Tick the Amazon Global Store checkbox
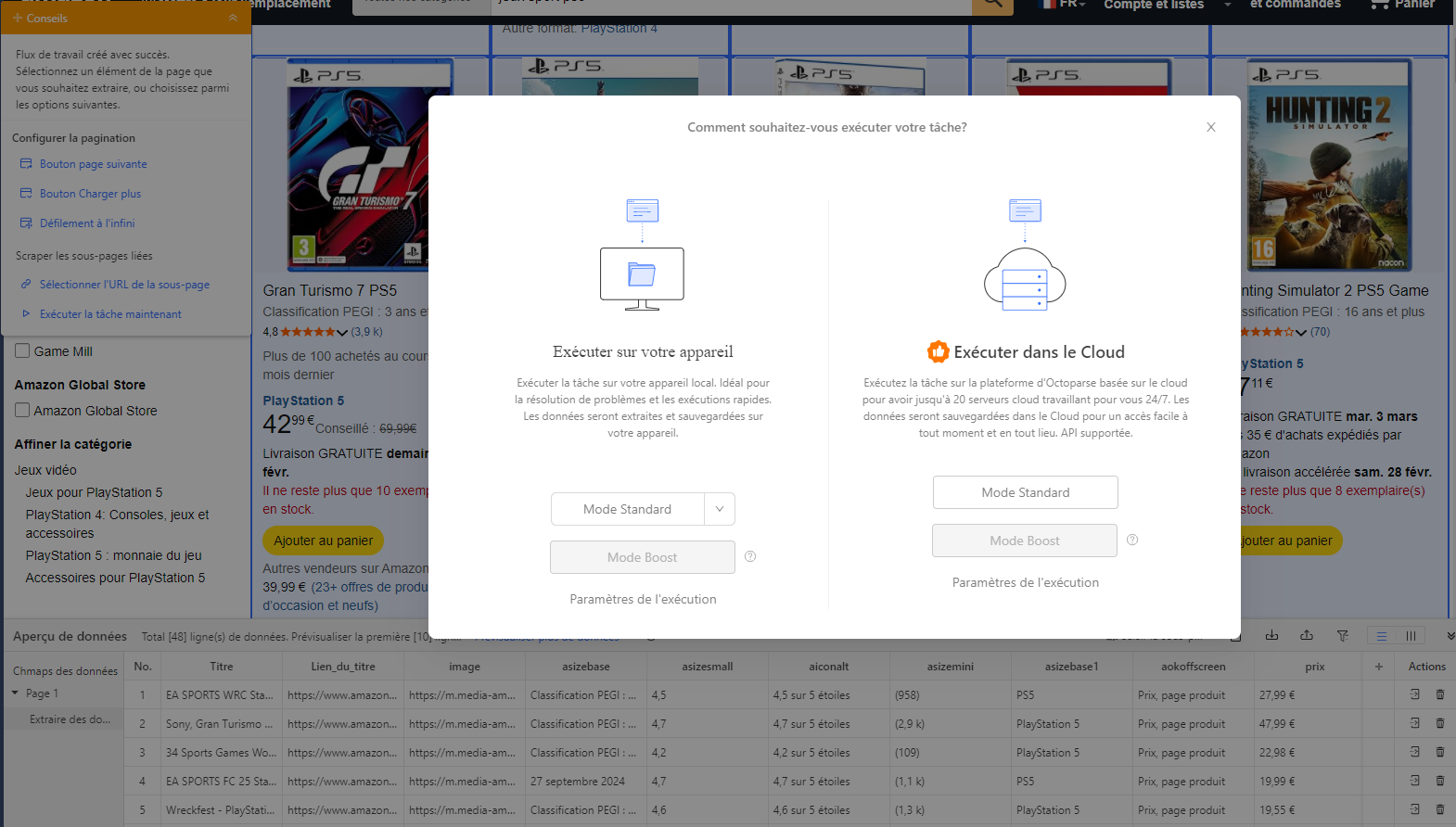The image size is (1456, 827). pos(22,410)
